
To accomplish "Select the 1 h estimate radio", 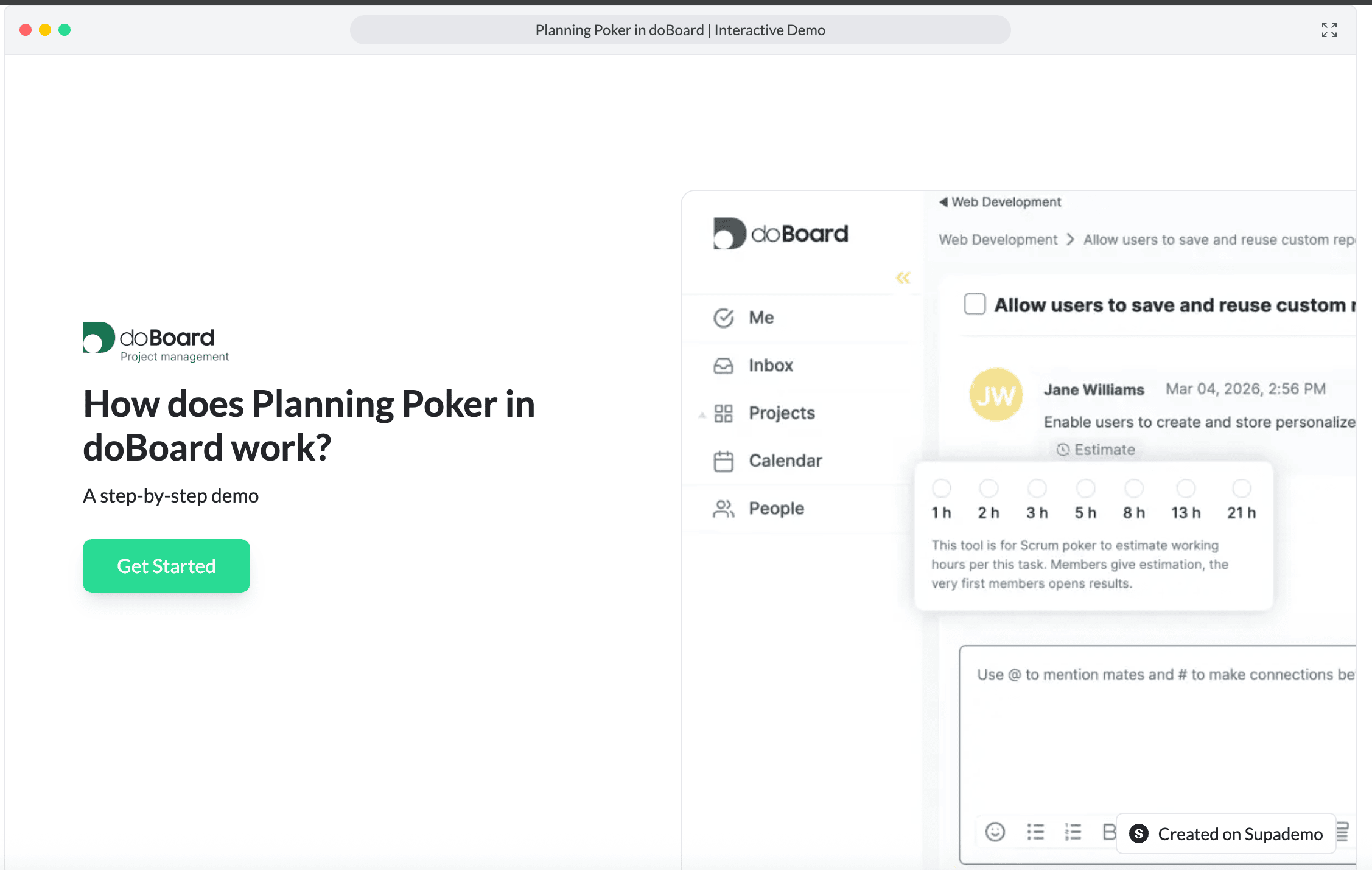I will coord(941,488).
